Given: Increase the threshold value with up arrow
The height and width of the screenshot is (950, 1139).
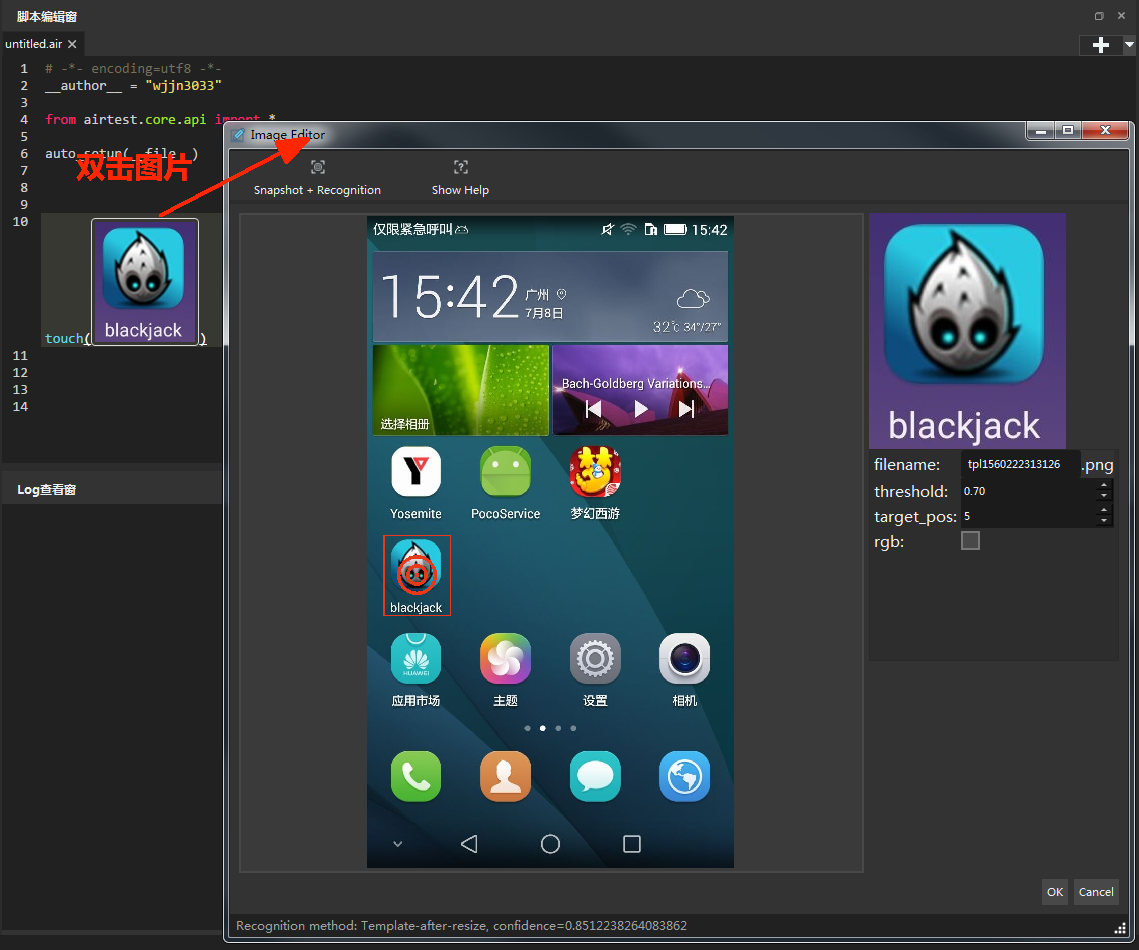Looking at the screenshot, I should pyautogui.click(x=1104, y=485).
